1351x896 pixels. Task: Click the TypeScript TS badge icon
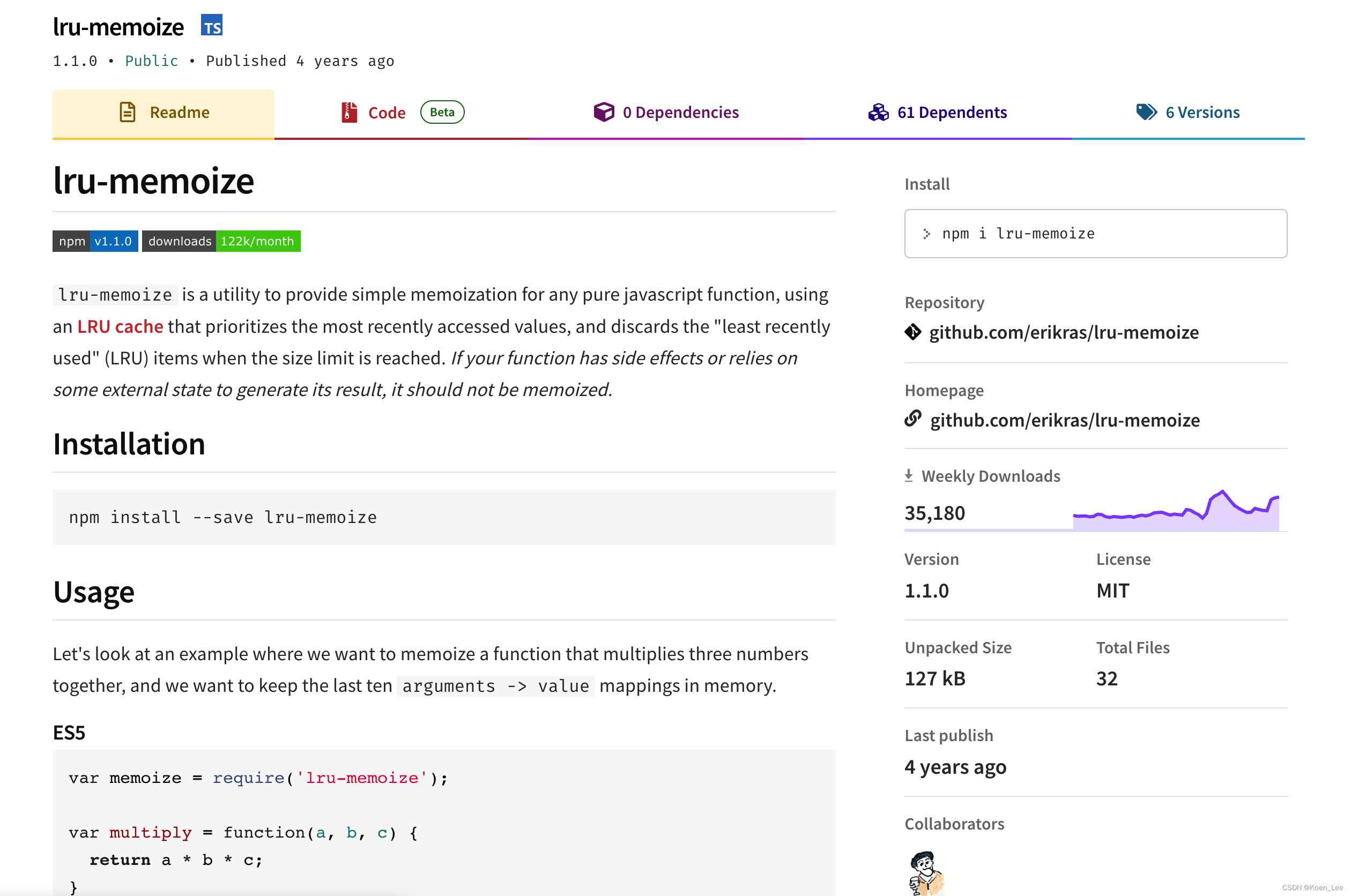pyautogui.click(x=211, y=26)
